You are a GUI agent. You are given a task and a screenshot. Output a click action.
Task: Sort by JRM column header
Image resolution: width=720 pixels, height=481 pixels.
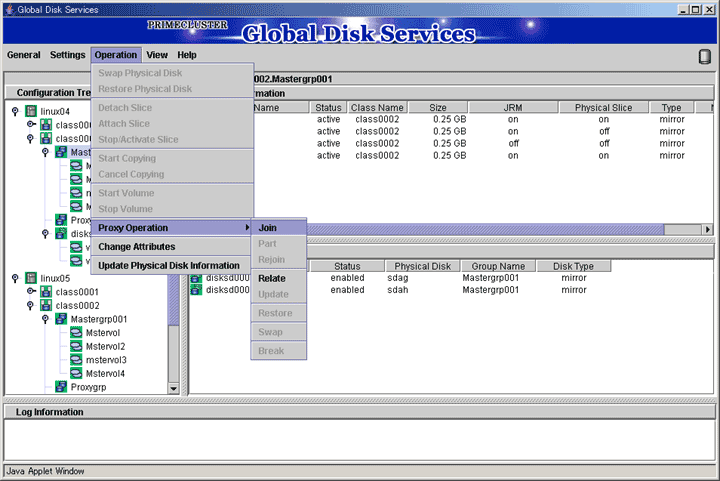click(513, 107)
